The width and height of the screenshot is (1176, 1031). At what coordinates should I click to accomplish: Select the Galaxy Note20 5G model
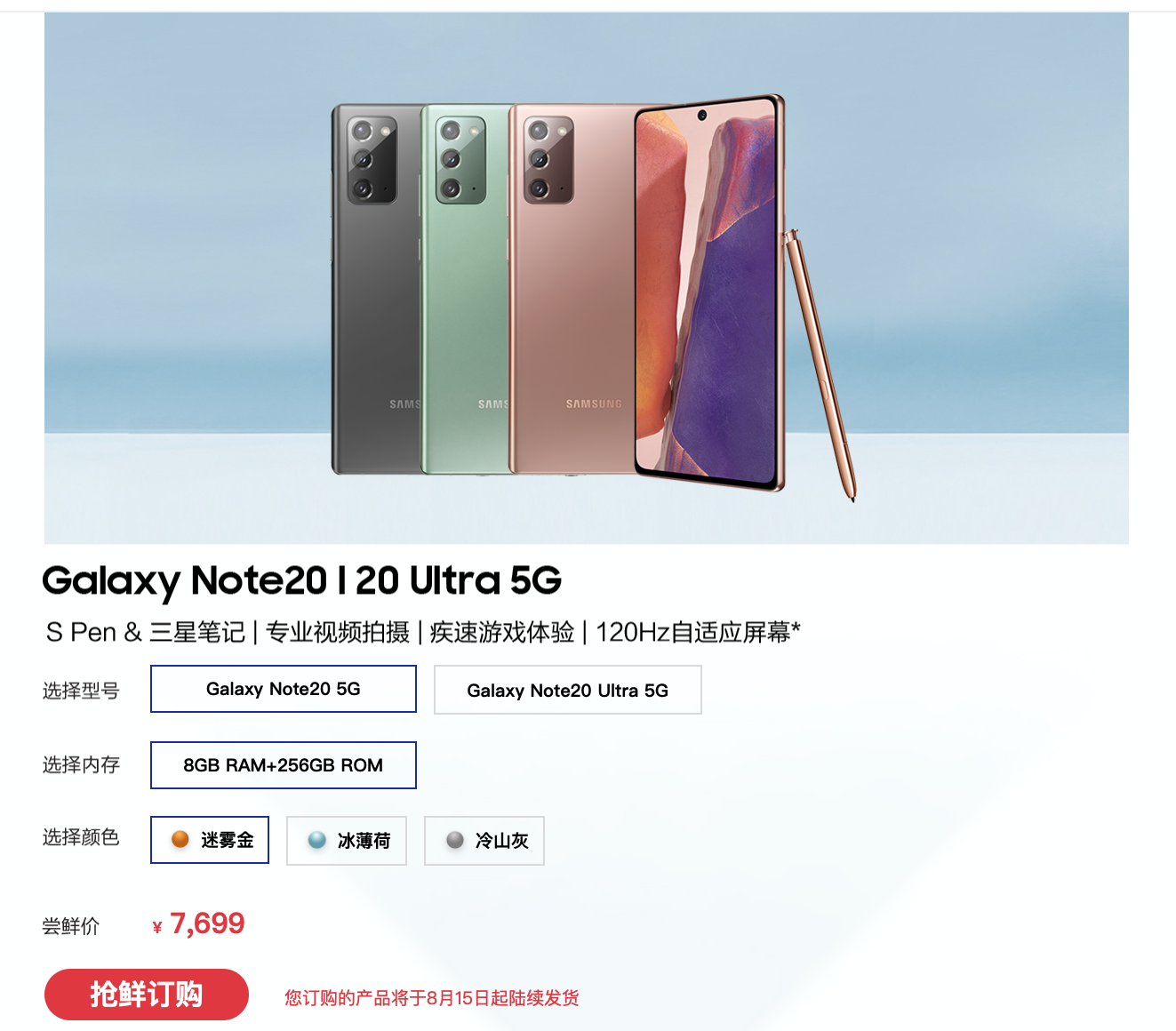[x=284, y=689]
